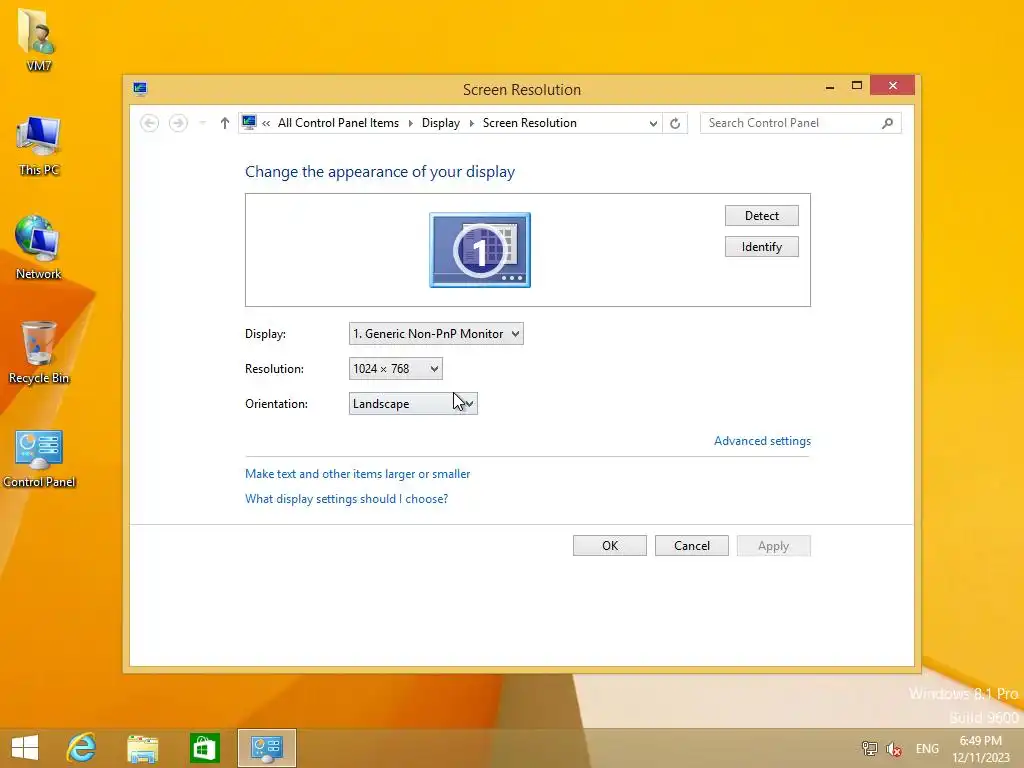Minimize the Screen Resolution window
This screenshot has width=1024, height=768.
[830, 86]
